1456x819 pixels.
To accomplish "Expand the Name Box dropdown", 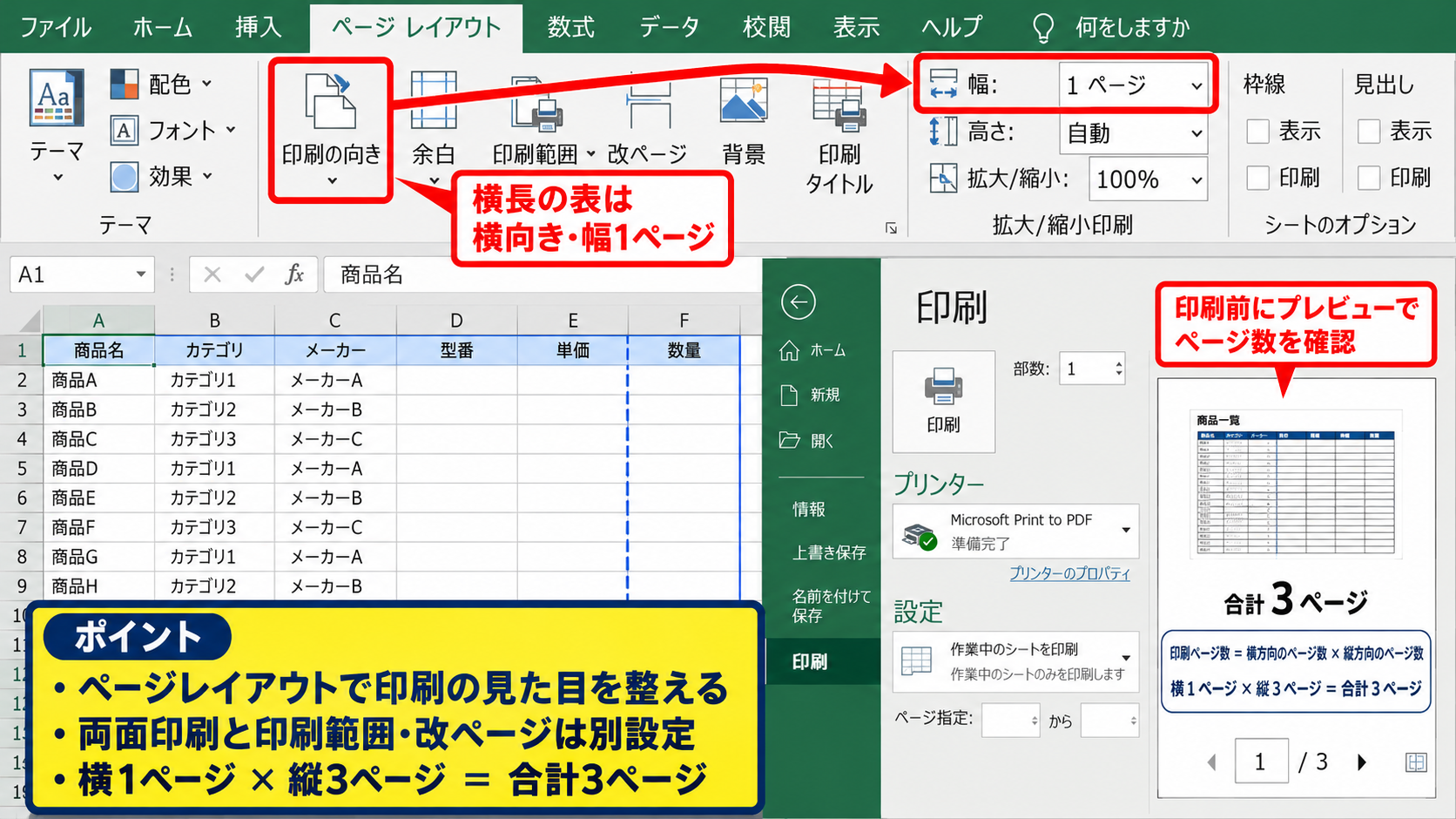I will point(140,274).
